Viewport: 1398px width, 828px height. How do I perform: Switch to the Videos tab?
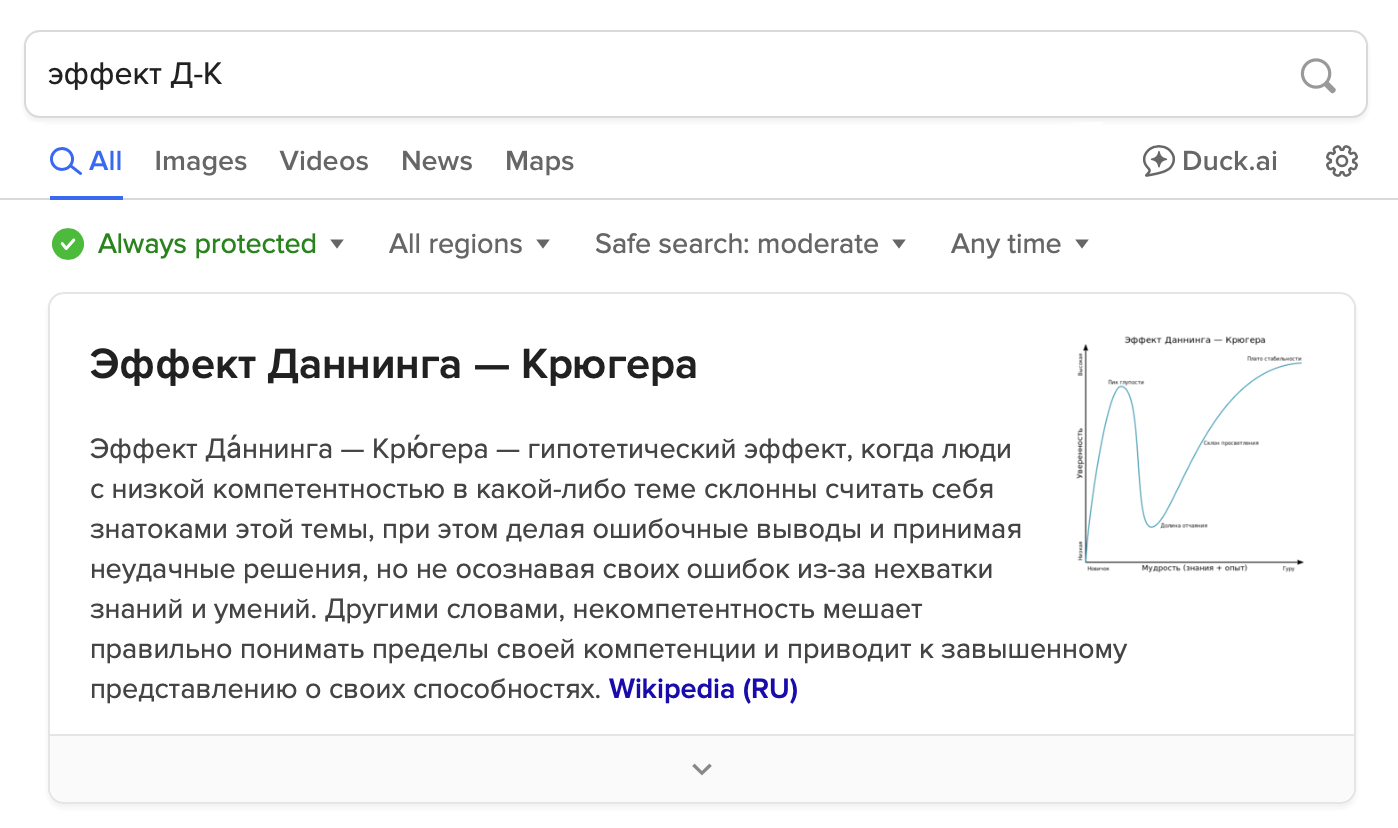pos(324,161)
